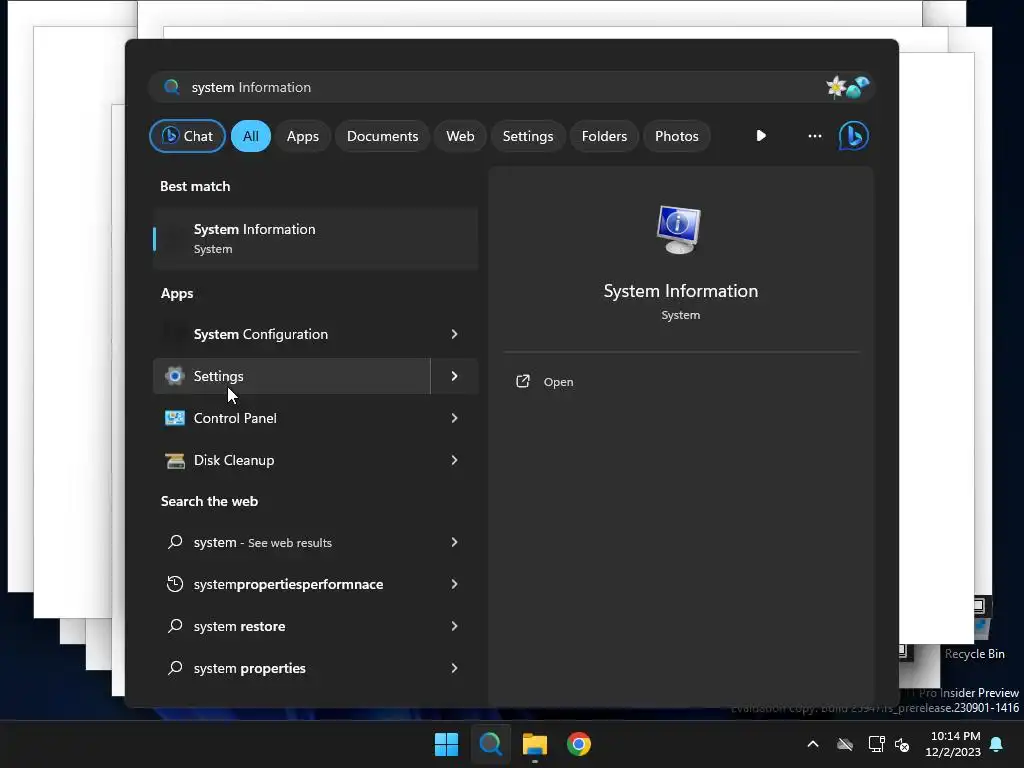Open notifications bell icon
Screen dimensions: 1024x768
[997, 744]
